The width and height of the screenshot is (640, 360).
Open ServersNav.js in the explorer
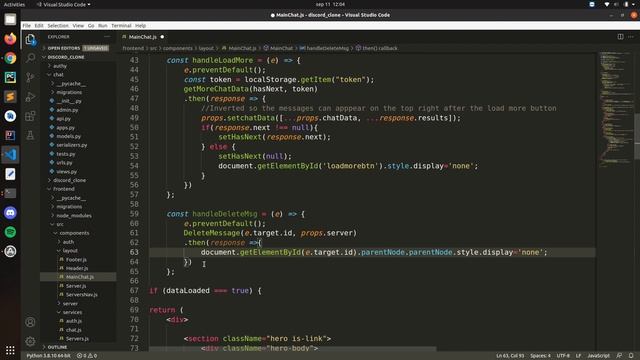81,295
